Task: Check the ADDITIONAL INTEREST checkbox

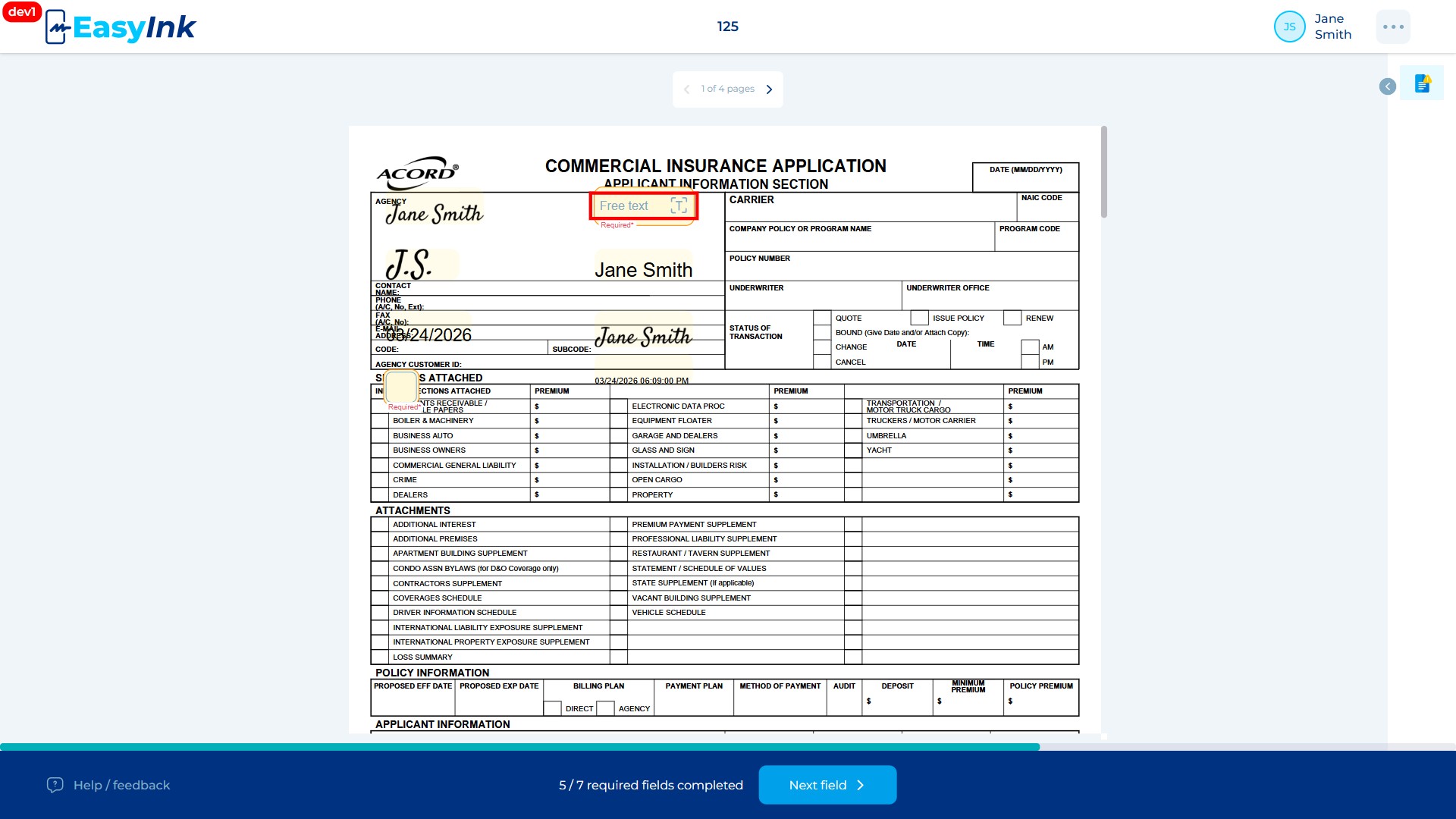Action: pos(380,525)
